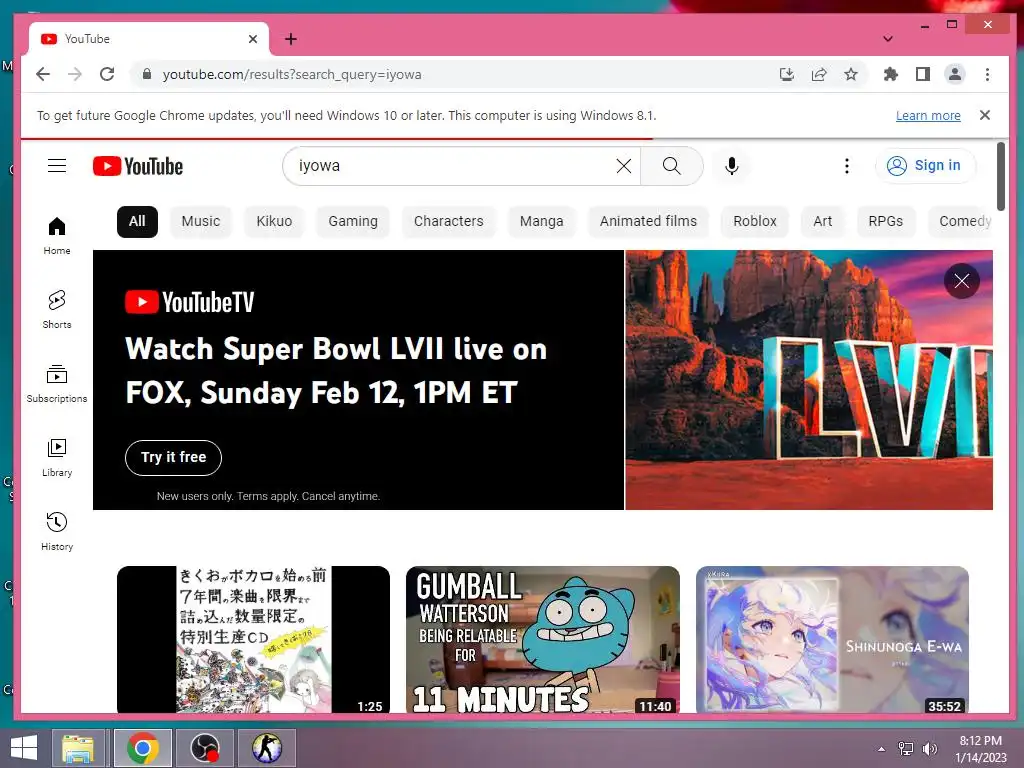The height and width of the screenshot is (768, 1024).
Task: Click the address bar URL
Action: point(292,74)
